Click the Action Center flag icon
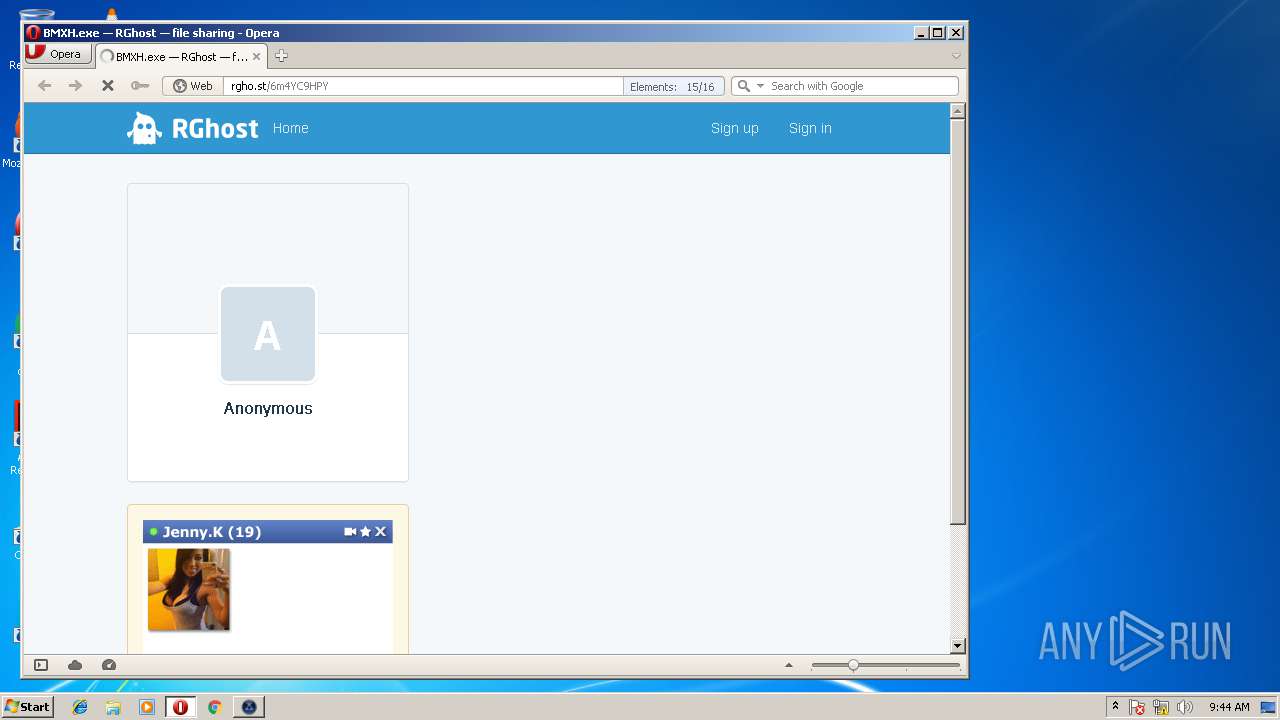The height and width of the screenshot is (720, 1280). [x=1137, y=707]
